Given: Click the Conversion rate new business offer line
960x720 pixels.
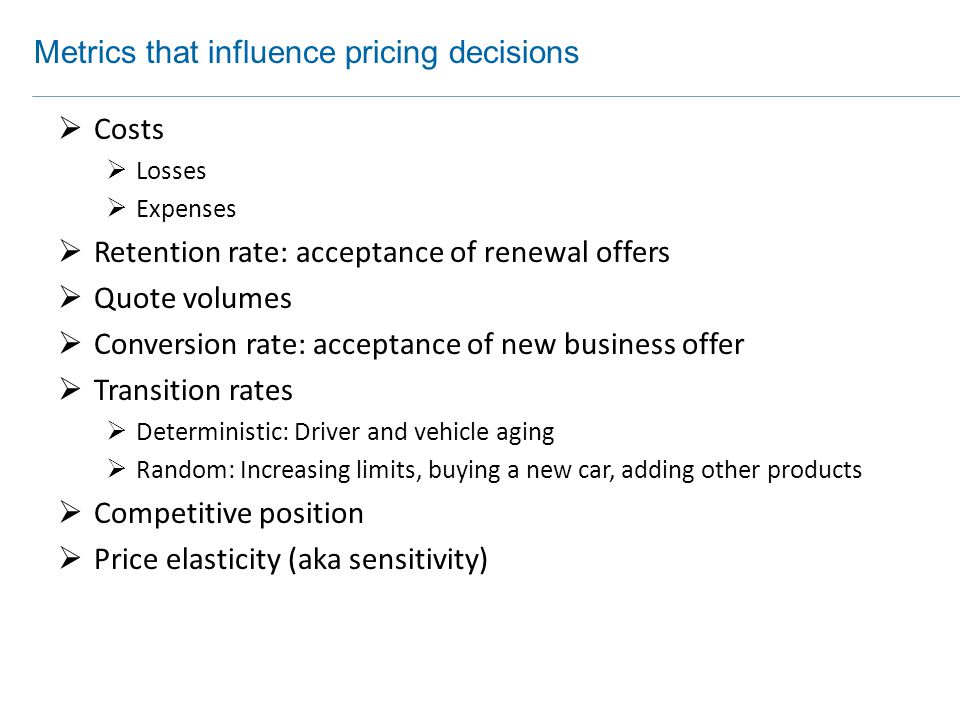Looking at the screenshot, I should 419,345.
